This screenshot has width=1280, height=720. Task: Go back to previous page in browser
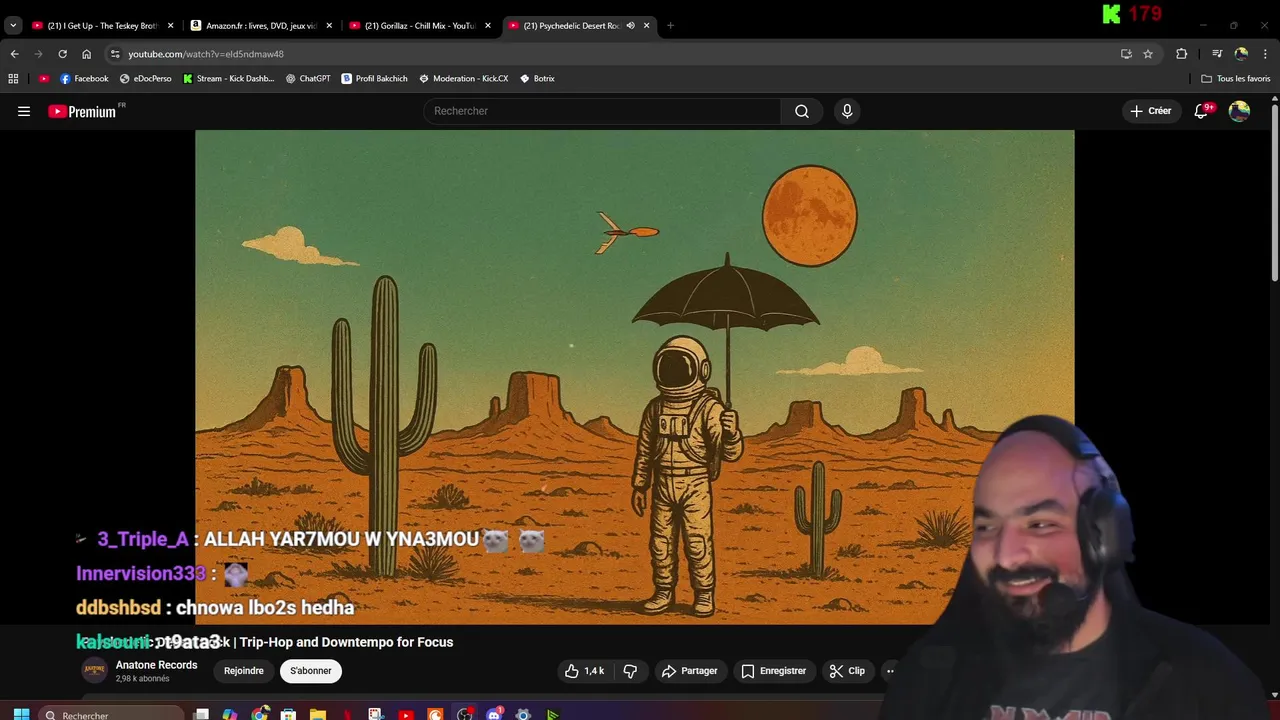(x=14, y=54)
